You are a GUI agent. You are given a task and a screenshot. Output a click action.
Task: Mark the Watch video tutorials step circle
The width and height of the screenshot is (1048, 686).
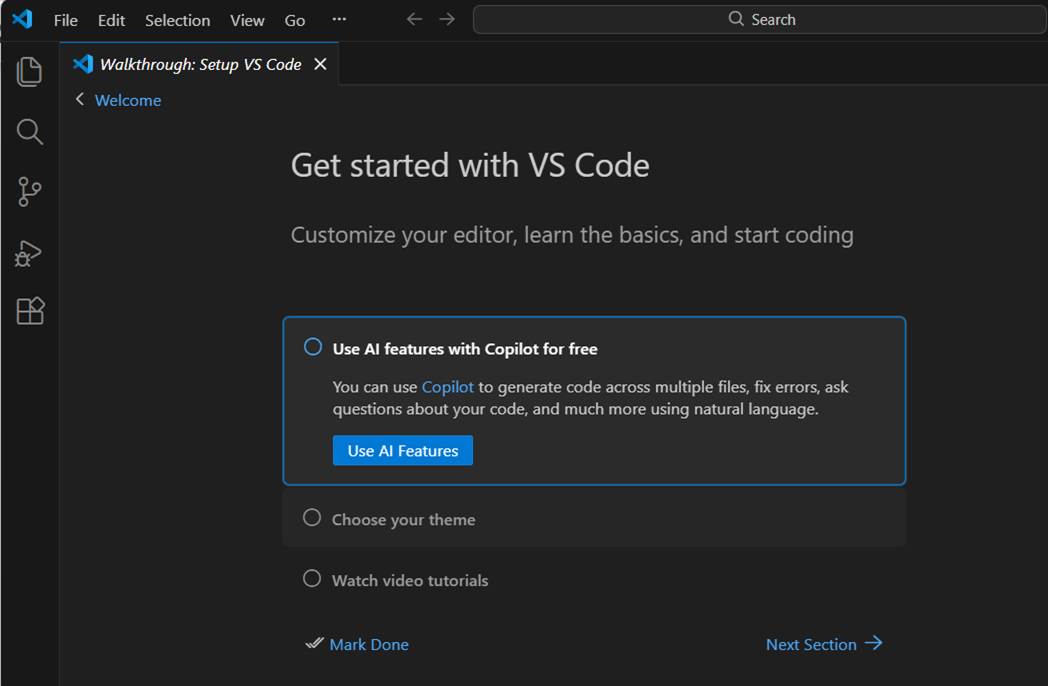(312, 579)
